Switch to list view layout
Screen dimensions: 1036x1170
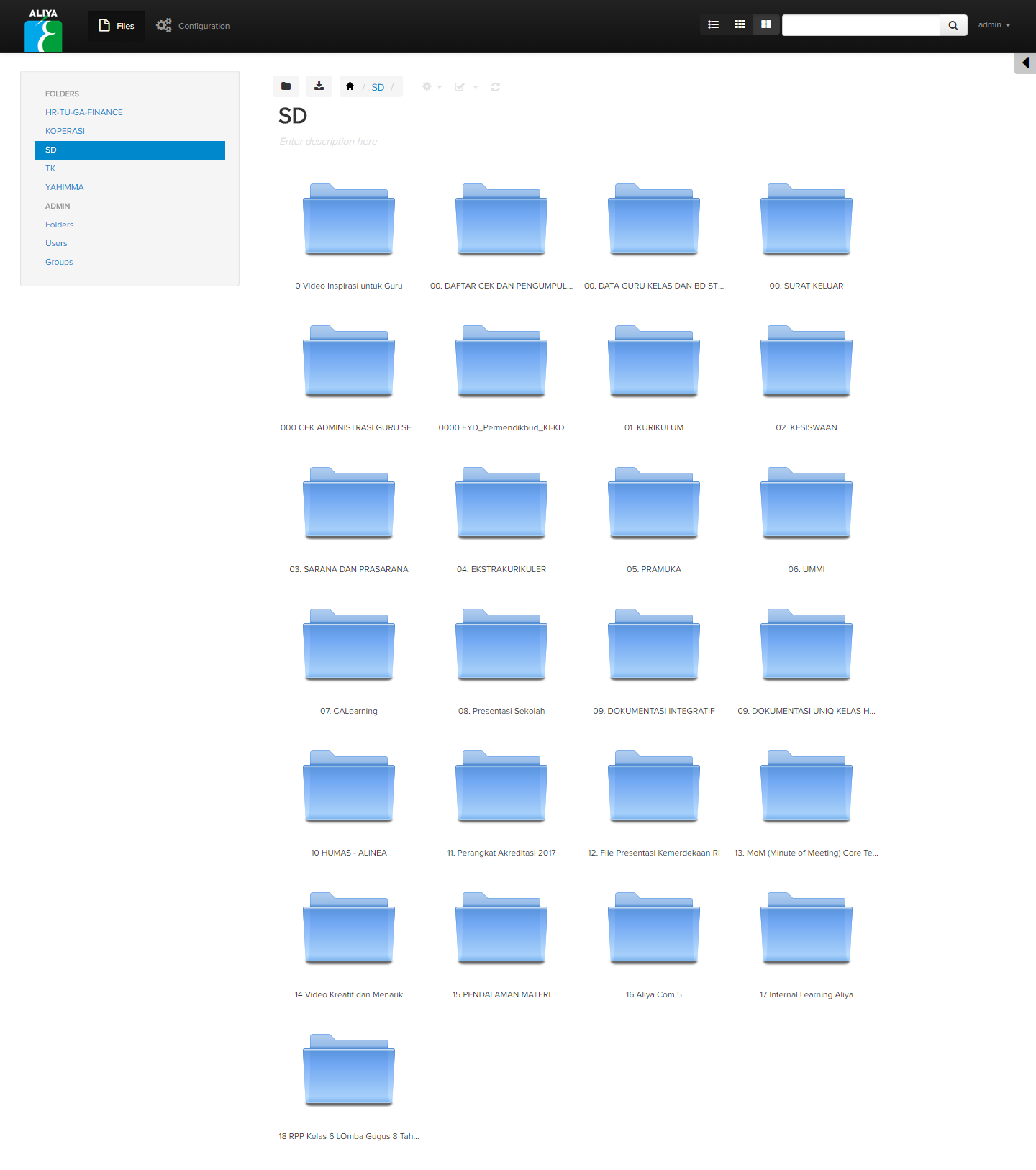coord(713,24)
